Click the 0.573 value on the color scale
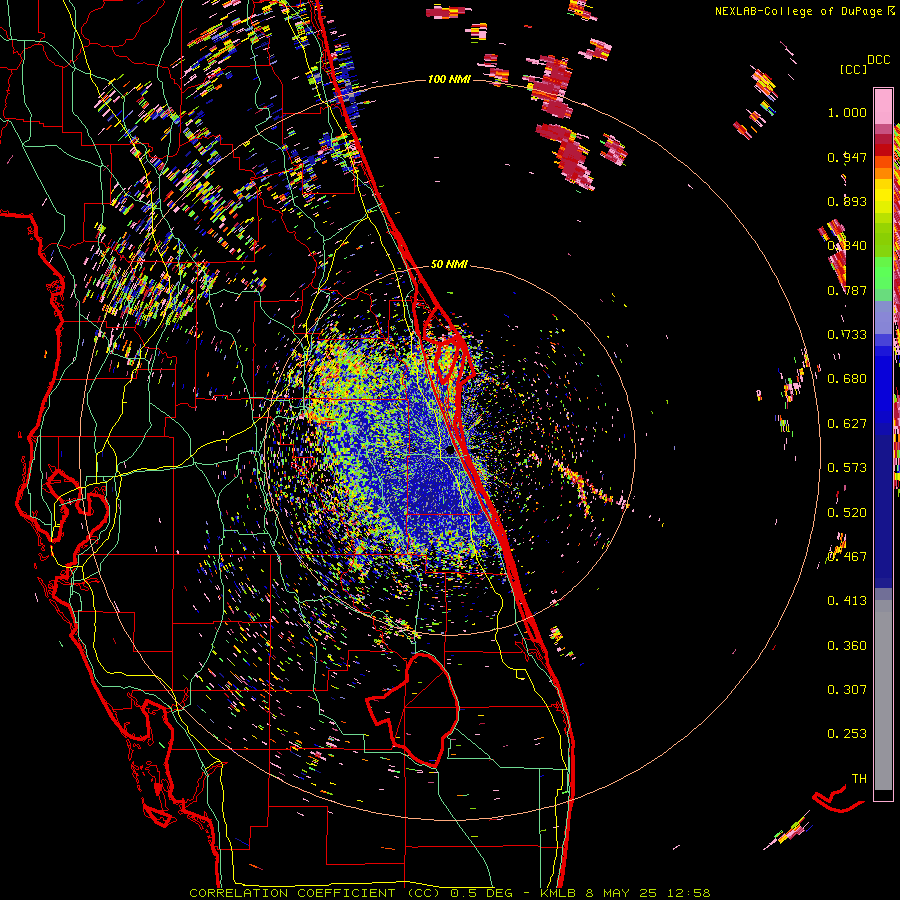Image resolution: width=900 pixels, height=900 pixels. (847, 468)
